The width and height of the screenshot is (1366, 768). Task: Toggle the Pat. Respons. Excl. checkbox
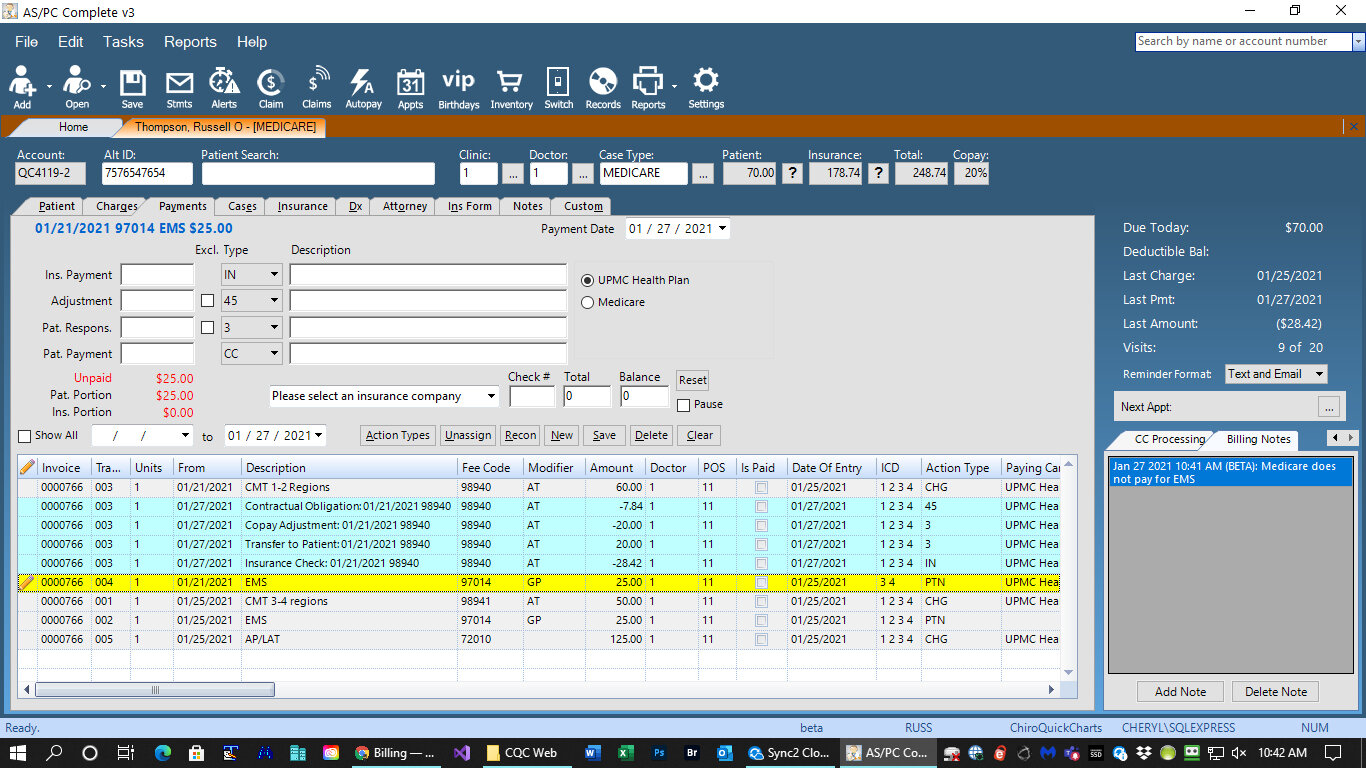click(x=207, y=327)
